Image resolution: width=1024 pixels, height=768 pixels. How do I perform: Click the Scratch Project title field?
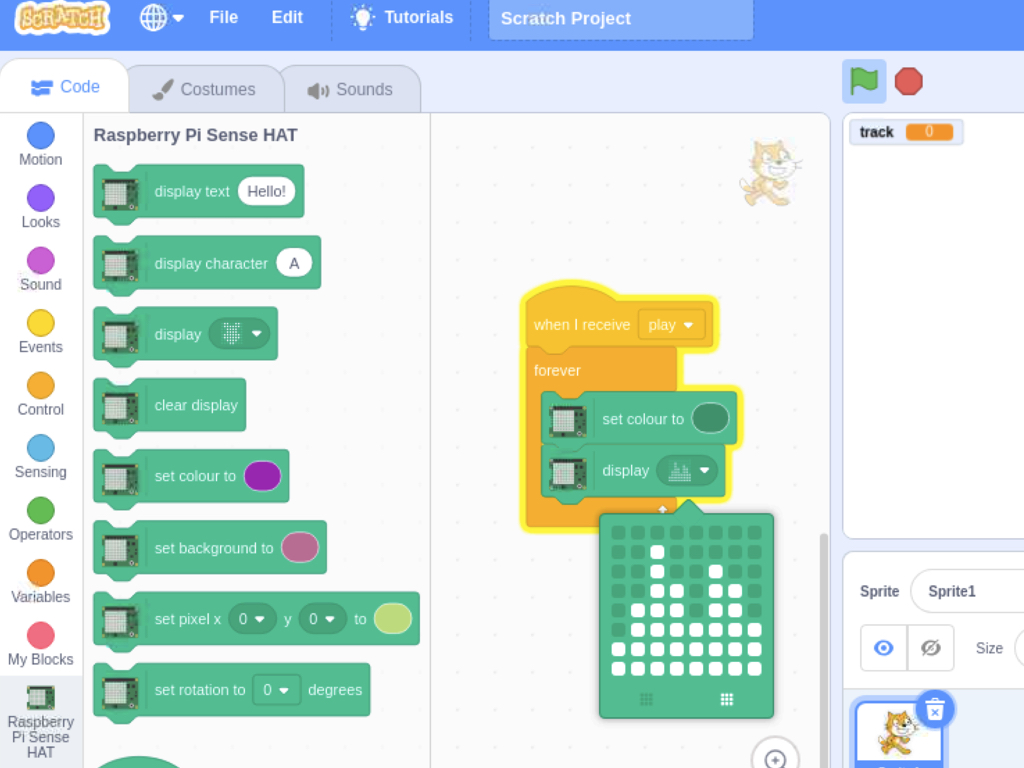point(620,18)
